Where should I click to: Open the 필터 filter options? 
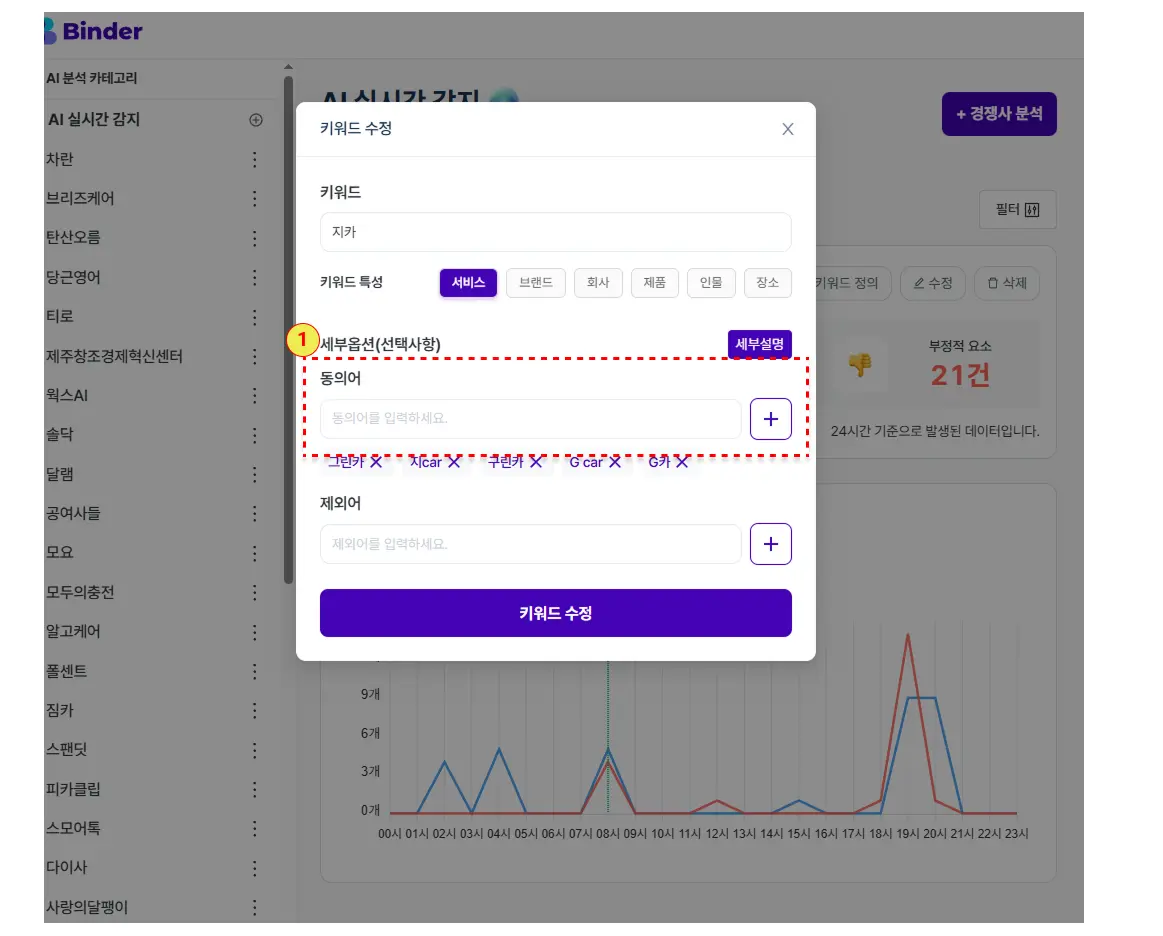click(x=1017, y=210)
